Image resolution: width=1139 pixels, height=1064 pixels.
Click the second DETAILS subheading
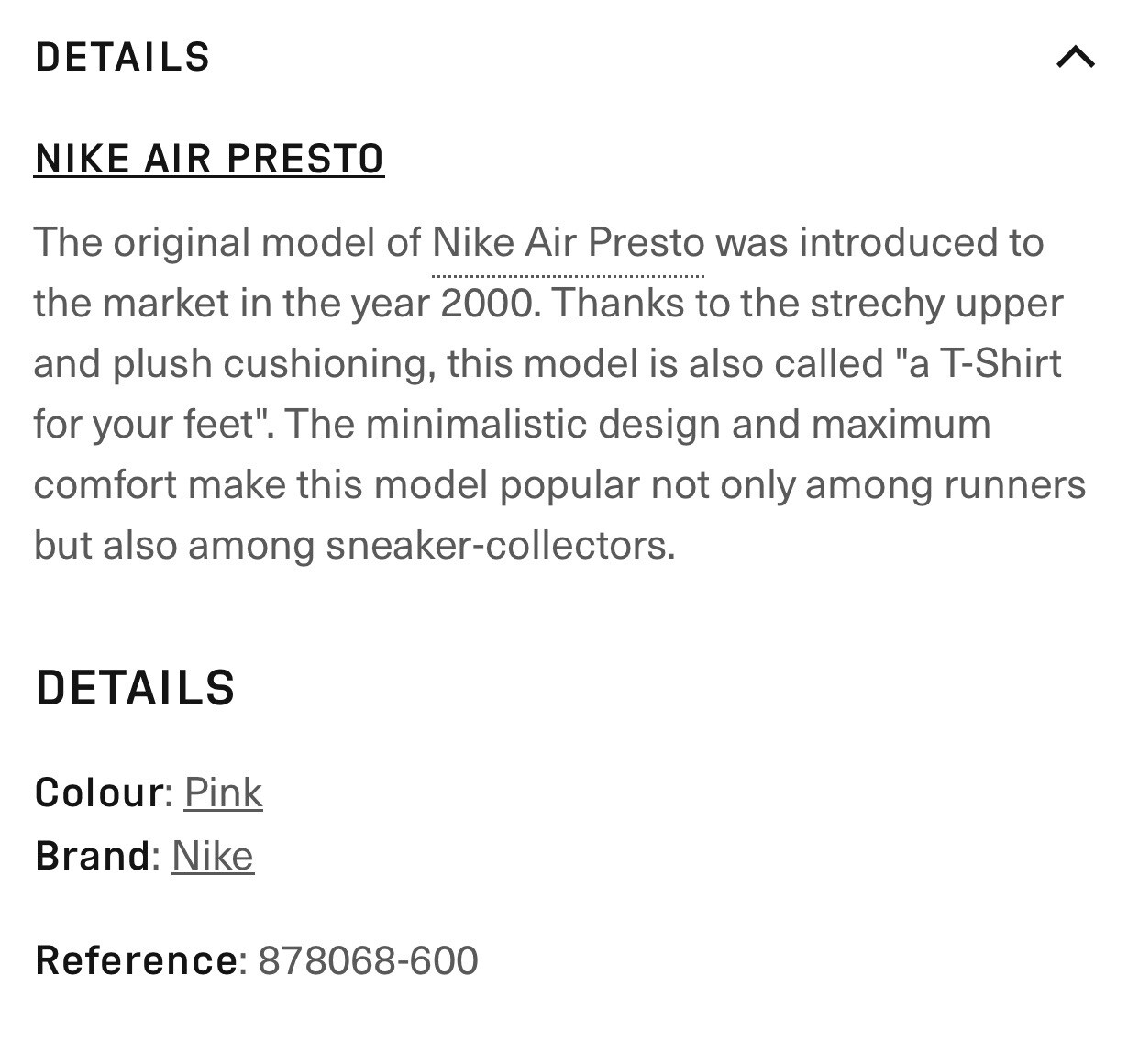point(136,688)
